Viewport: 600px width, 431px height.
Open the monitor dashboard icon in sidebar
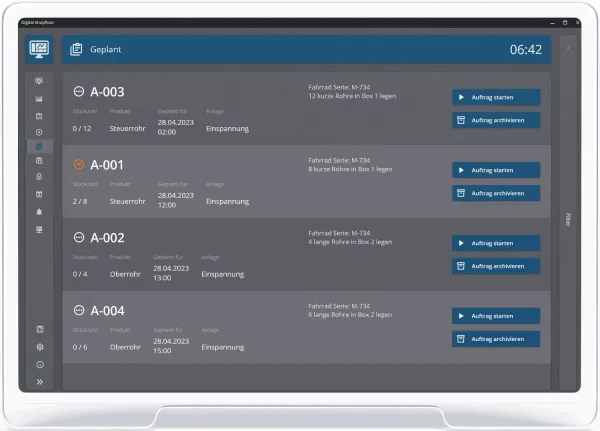pos(39,80)
